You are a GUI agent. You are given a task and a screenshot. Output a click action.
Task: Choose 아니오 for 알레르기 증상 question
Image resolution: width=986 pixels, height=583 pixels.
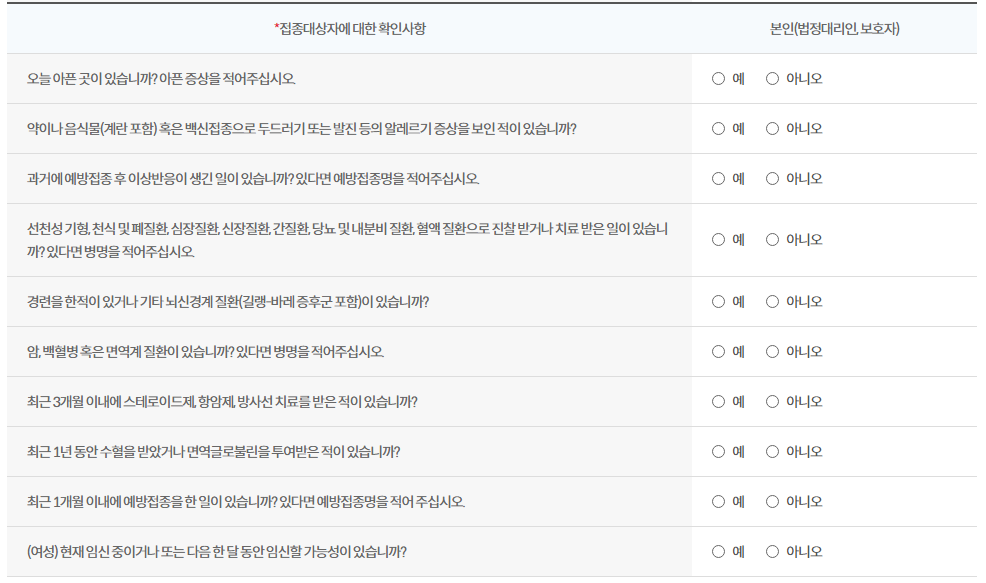(772, 128)
